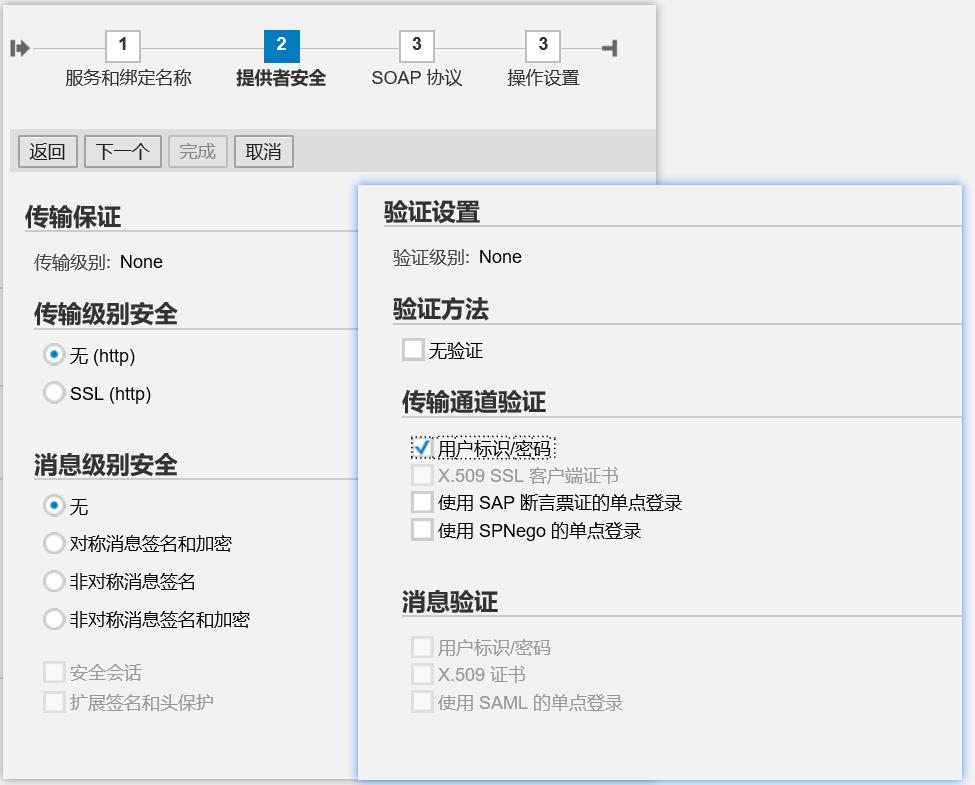Click the 传输级别安全 heading
Viewport: 975px width, 785px height.
(x=106, y=314)
